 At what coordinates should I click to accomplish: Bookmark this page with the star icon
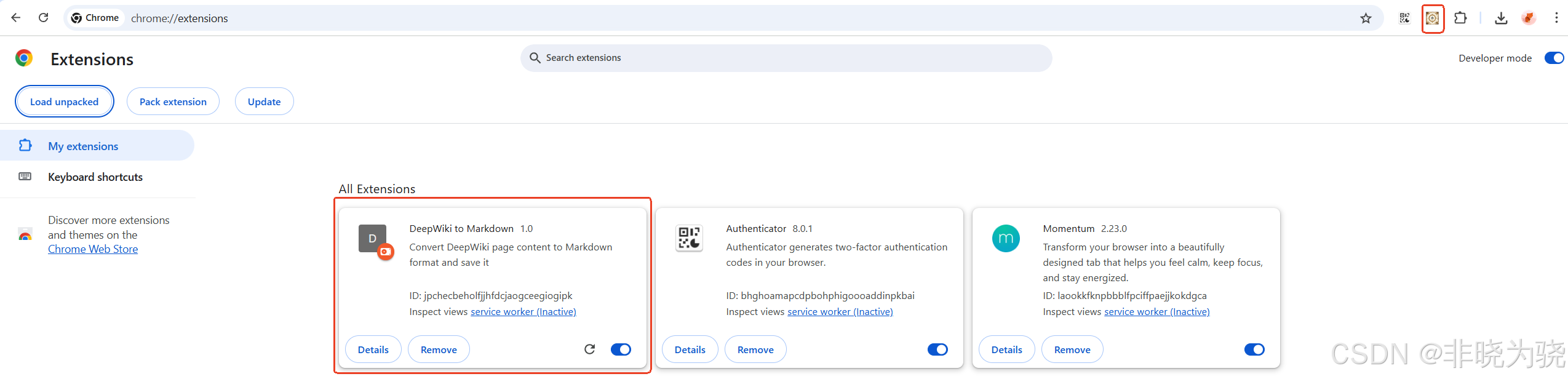tap(1366, 18)
